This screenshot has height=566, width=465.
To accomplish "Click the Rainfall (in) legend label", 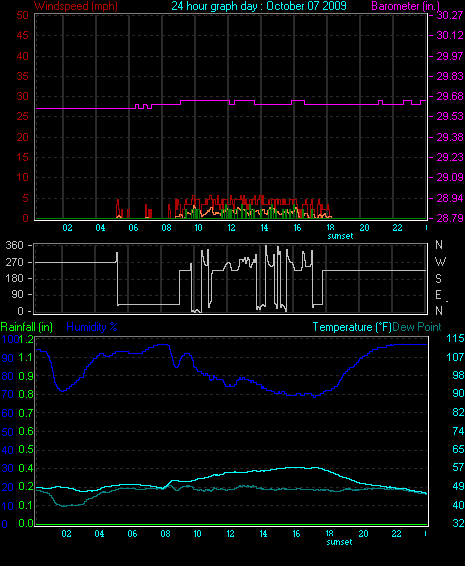I will pos(27,327).
